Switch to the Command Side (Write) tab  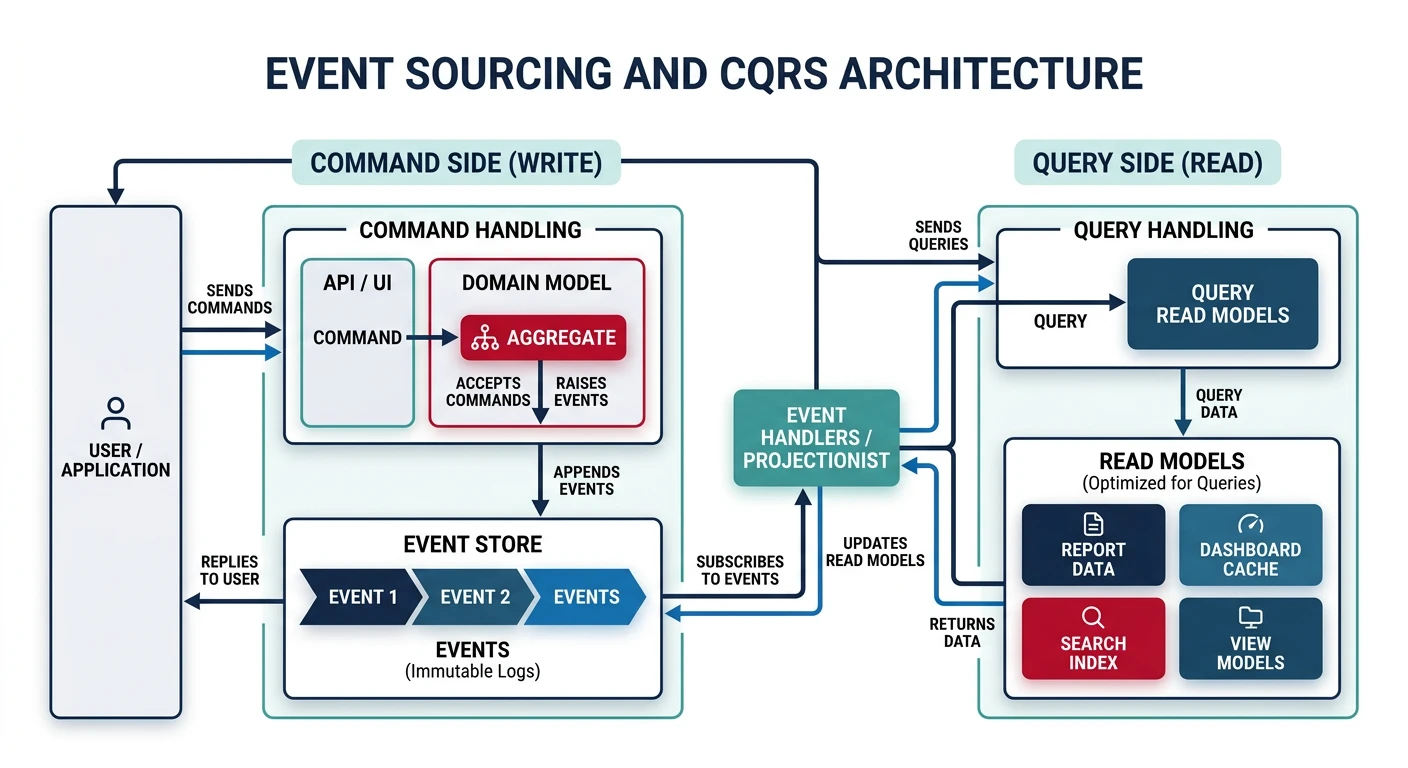coord(455,162)
